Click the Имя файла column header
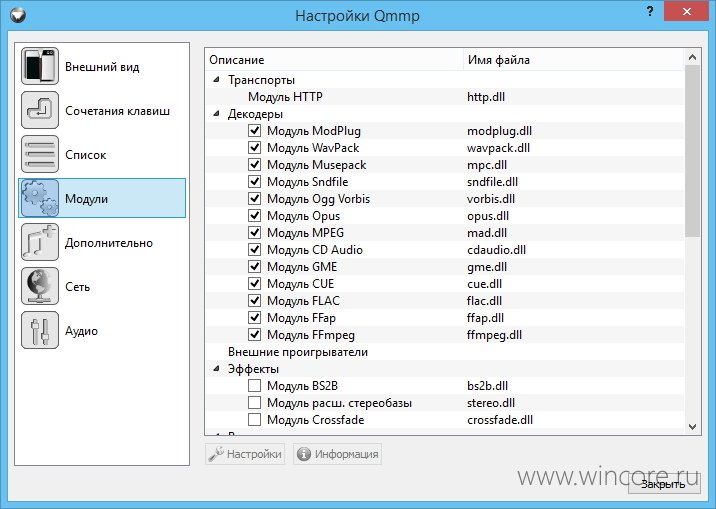Screen dimensions: 716x509 [574, 60]
